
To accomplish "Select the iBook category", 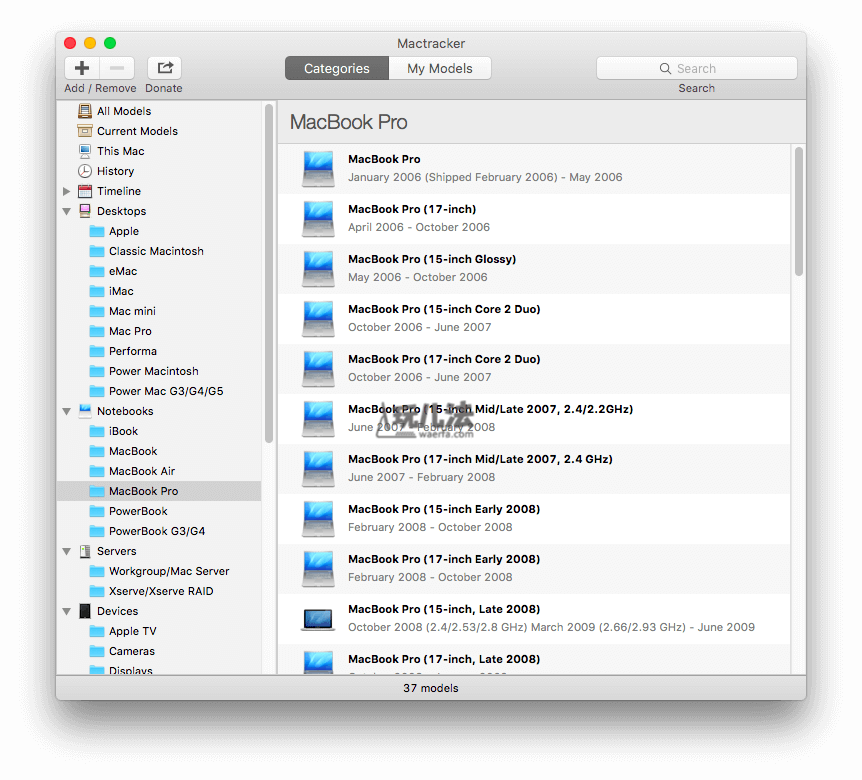I will (x=159, y=432).
